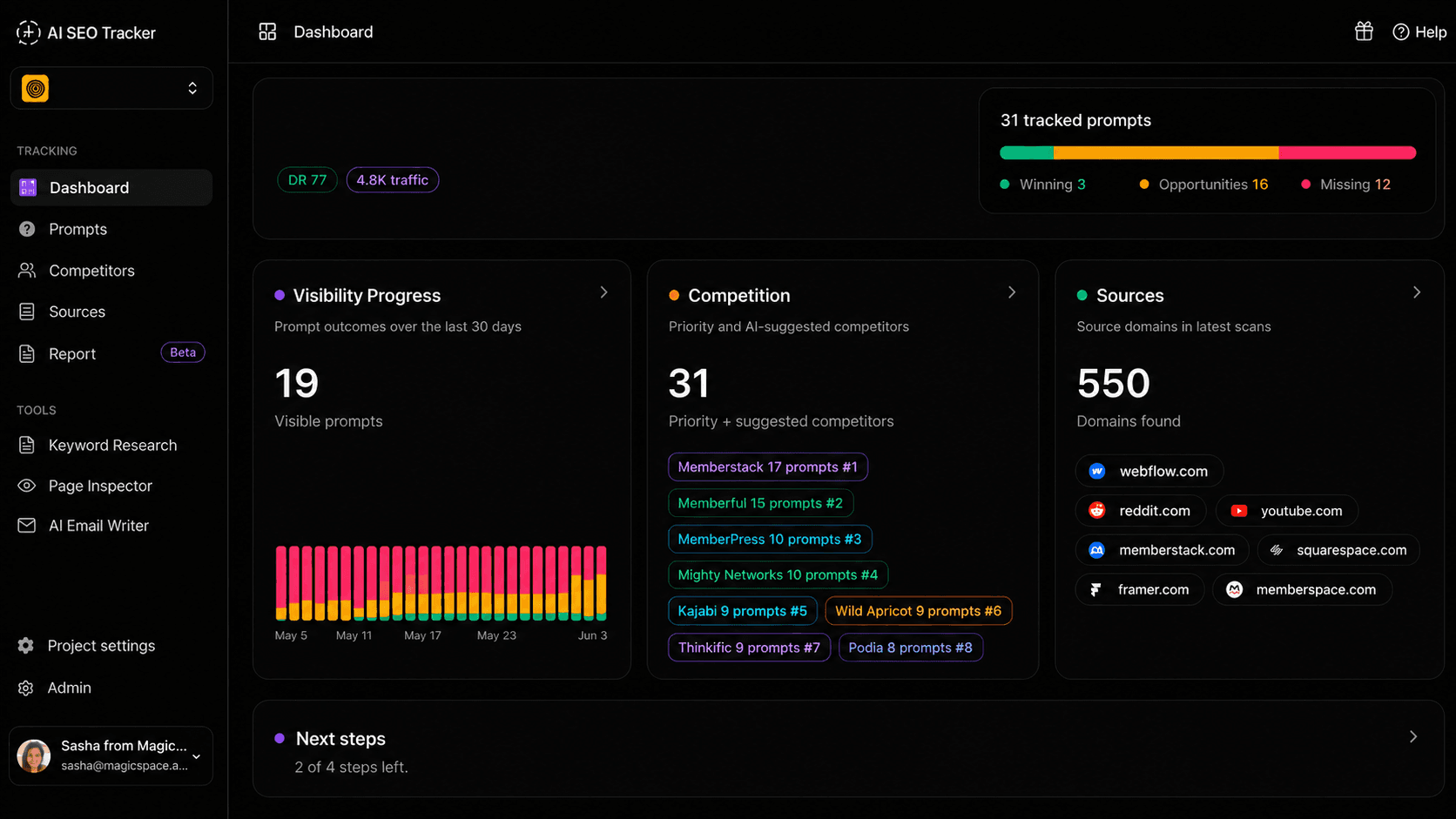1456x819 pixels.
Task: Click the gift icon in the header
Action: click(1364, 31)
